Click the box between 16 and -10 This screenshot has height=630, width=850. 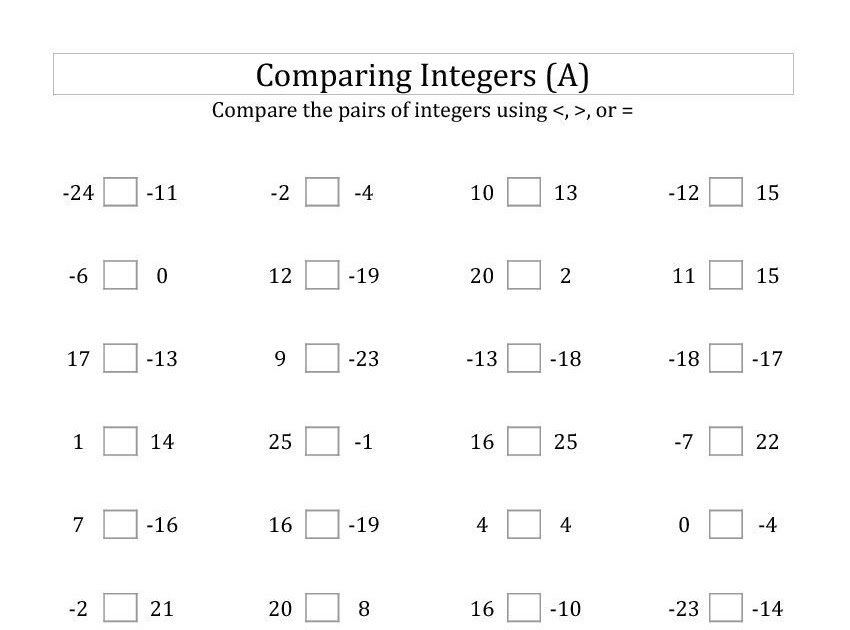point(524,608)
